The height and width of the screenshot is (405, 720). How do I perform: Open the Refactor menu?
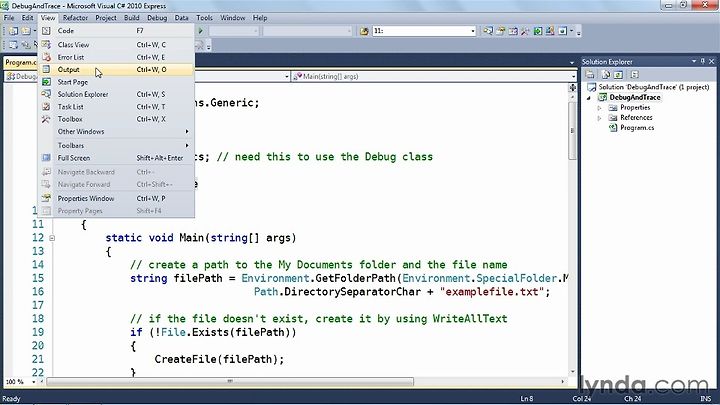click(x=75, y=18)
